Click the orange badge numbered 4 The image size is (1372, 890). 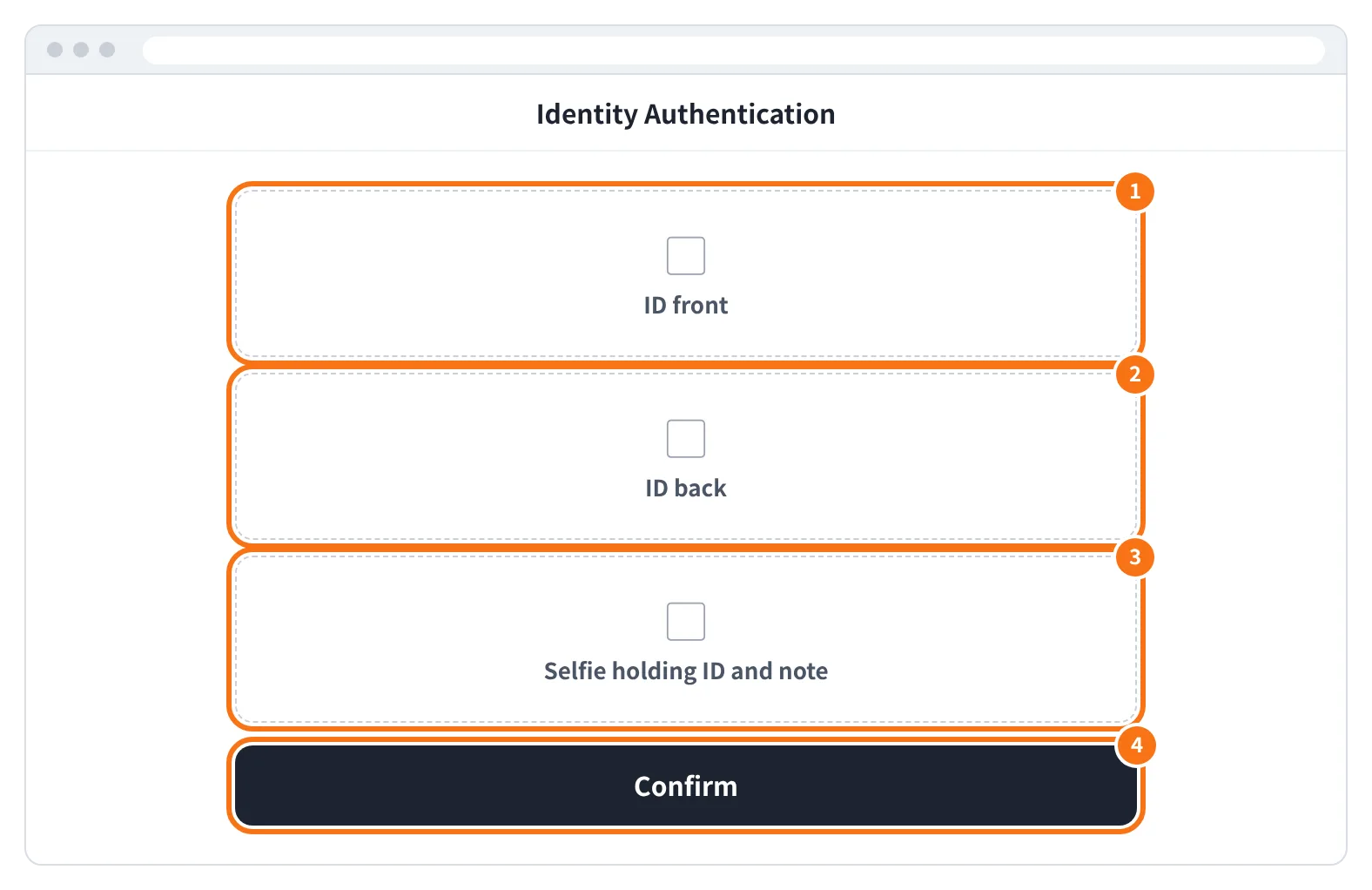[x=1136, y=745]
